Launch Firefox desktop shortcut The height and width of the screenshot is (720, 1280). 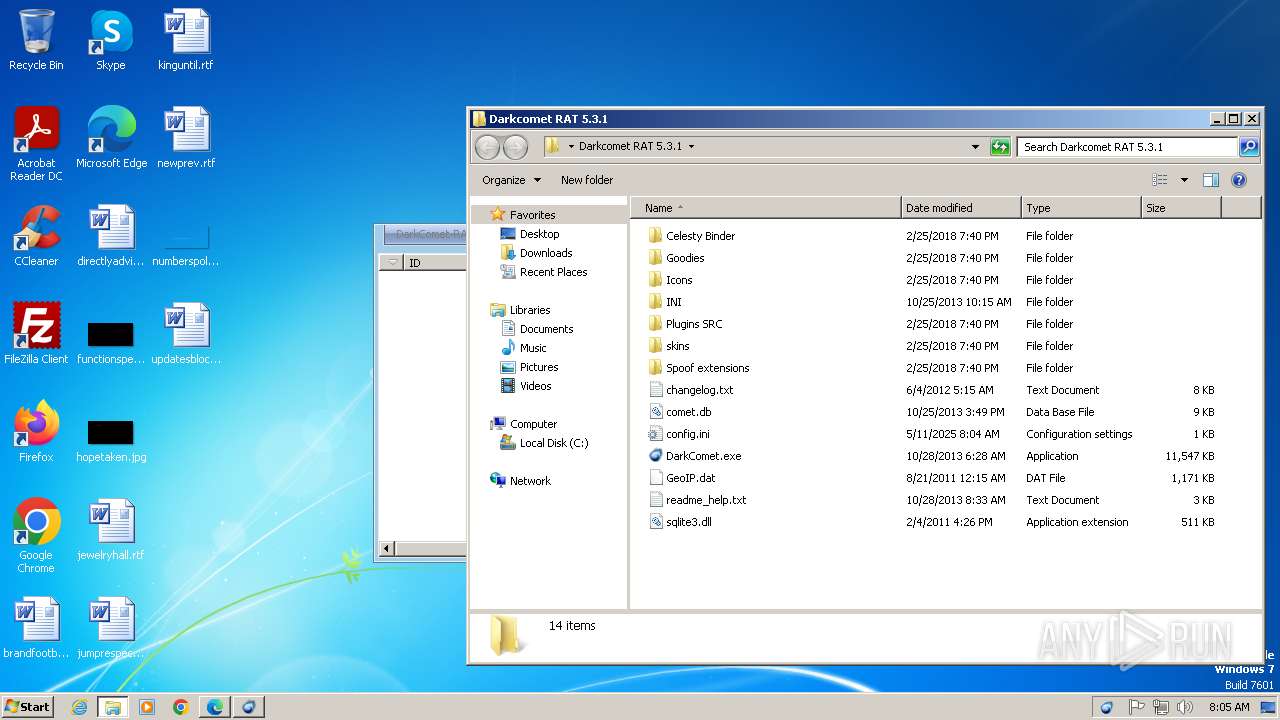(36, 432)
